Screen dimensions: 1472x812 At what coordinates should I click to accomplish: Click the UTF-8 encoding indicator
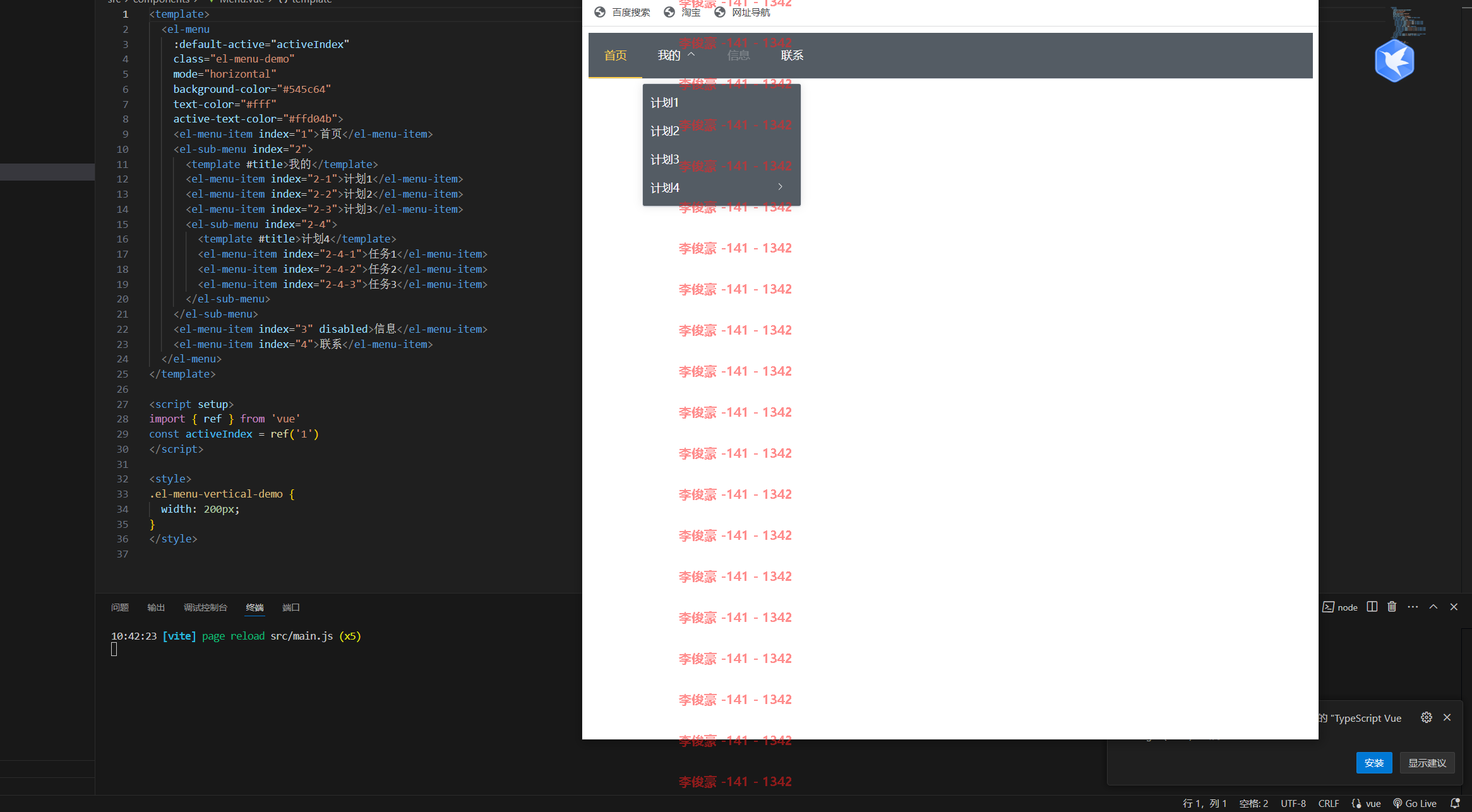coord(1293,803)
